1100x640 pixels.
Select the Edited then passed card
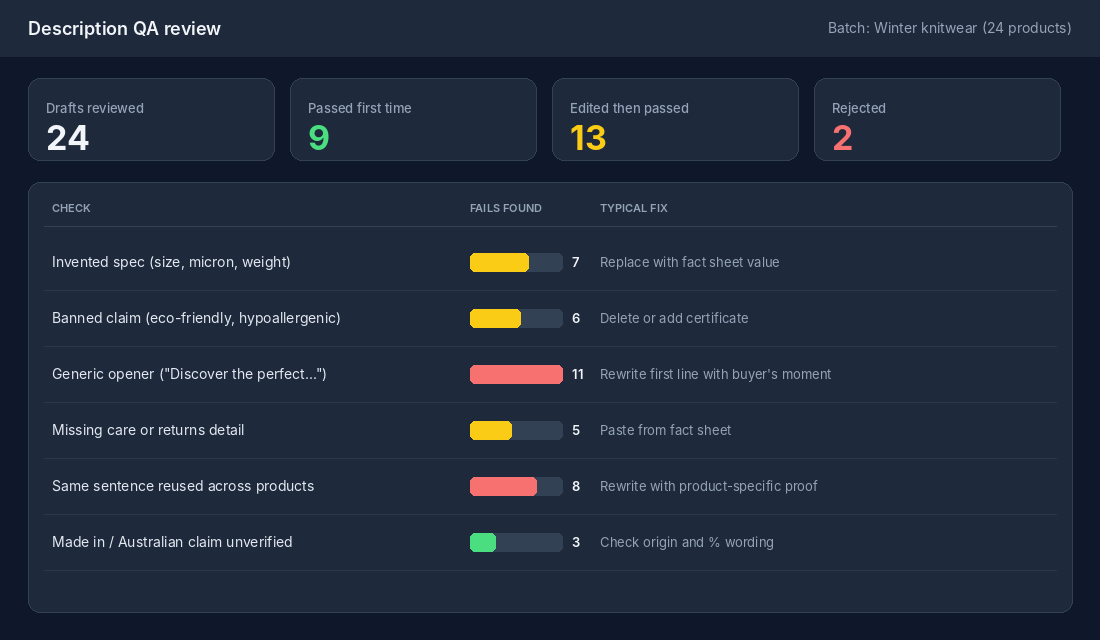click(x=675, y=119)
